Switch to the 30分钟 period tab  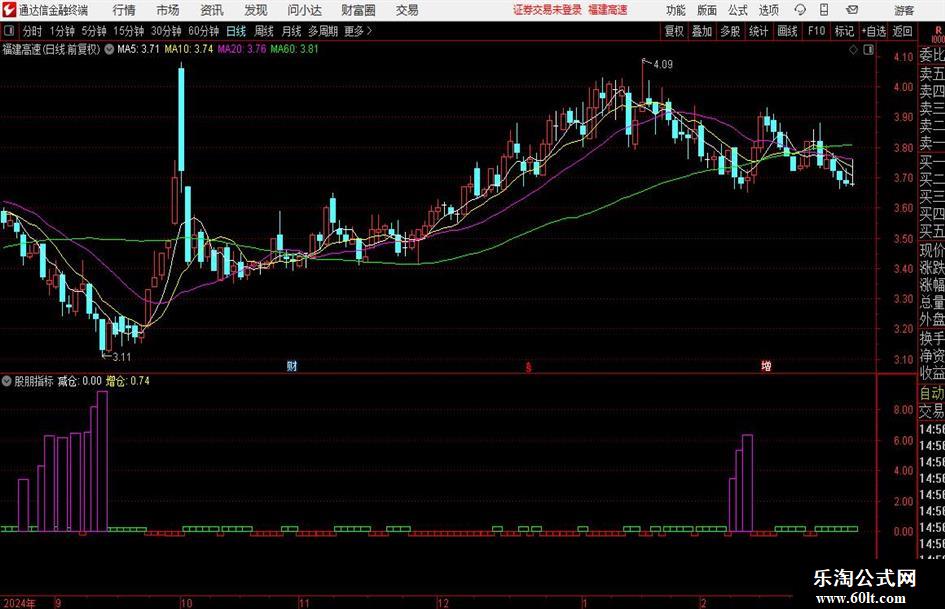[166, 31]
